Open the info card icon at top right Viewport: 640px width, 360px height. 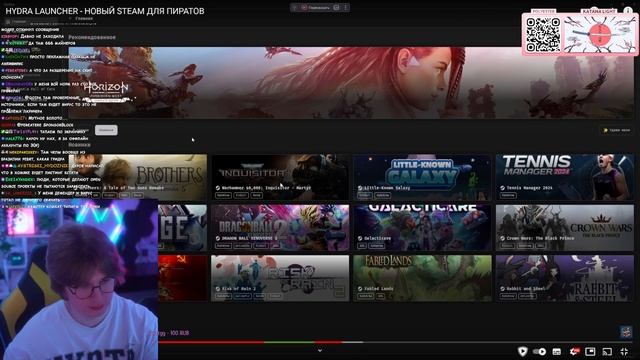[x=627, y=11]
